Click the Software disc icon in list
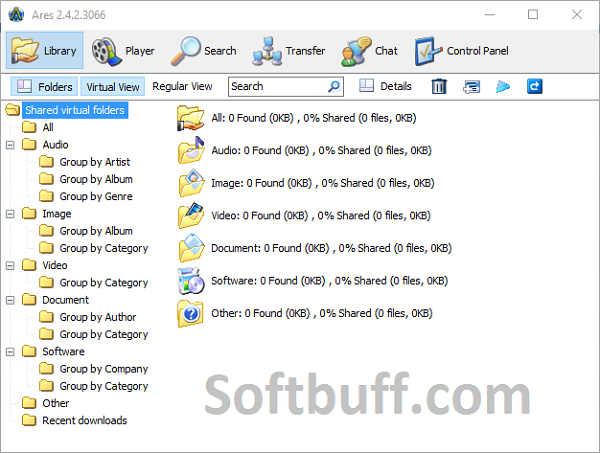The width and height of the screenshot is (600, 453). 191,281
